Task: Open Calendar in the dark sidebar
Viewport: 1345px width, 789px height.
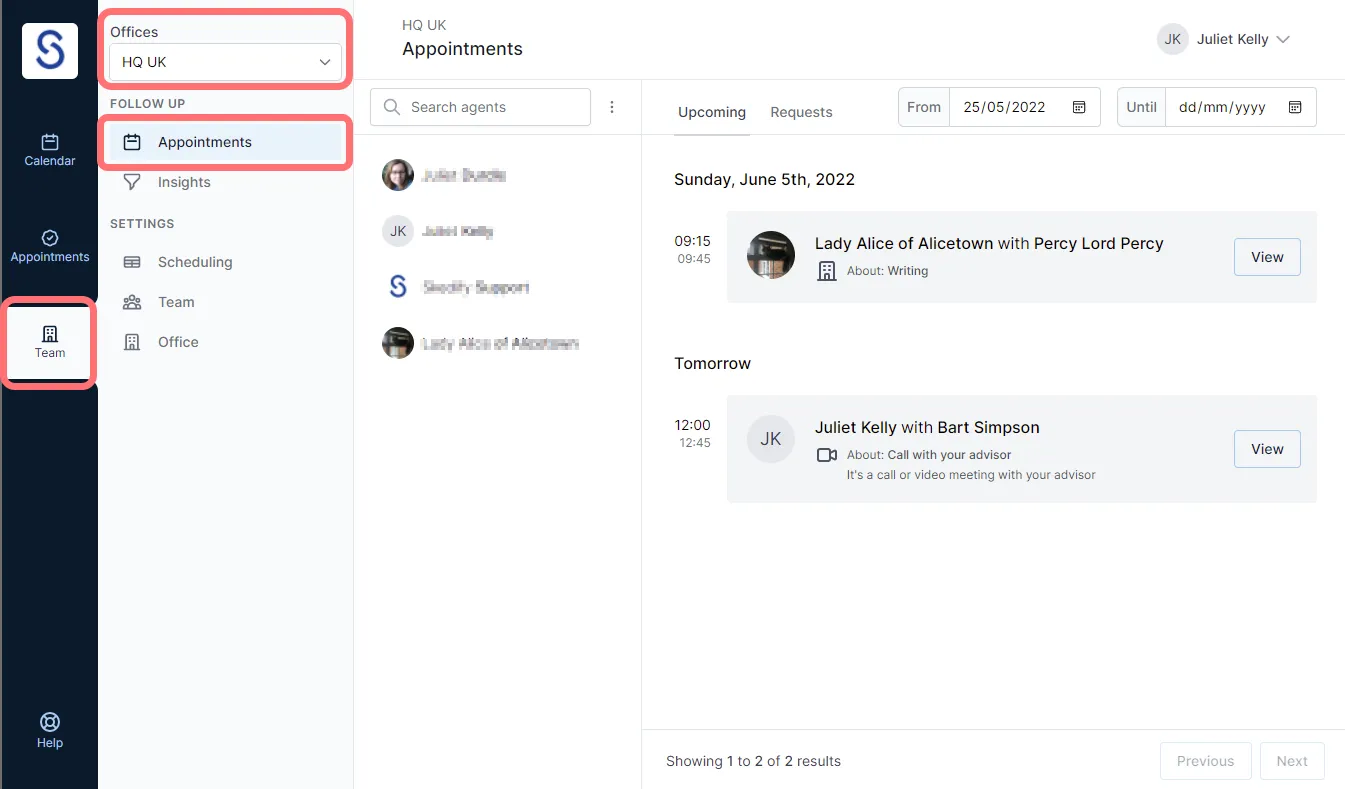Action: (50, 150)
